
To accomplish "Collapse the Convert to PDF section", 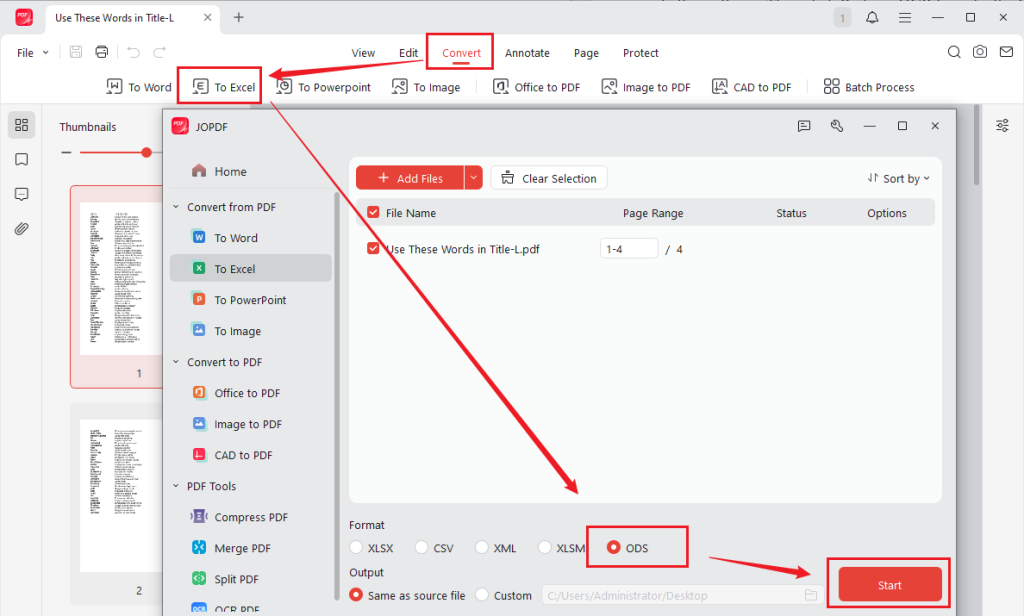I will tap(176, 361).
